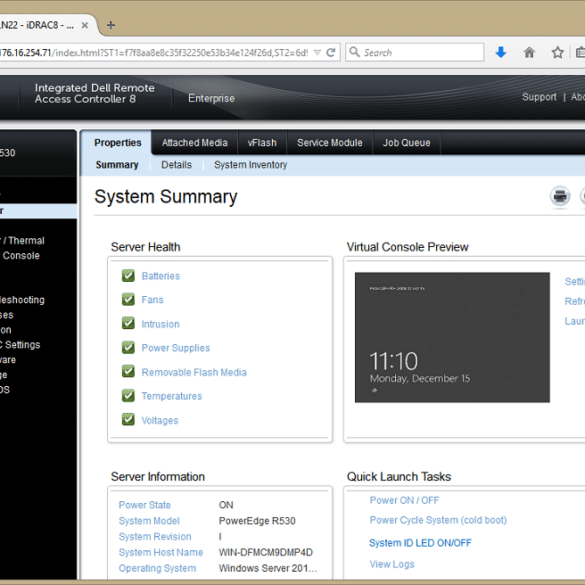Click the print page icon
Screen dimensions: 585x585
point(560,196)
